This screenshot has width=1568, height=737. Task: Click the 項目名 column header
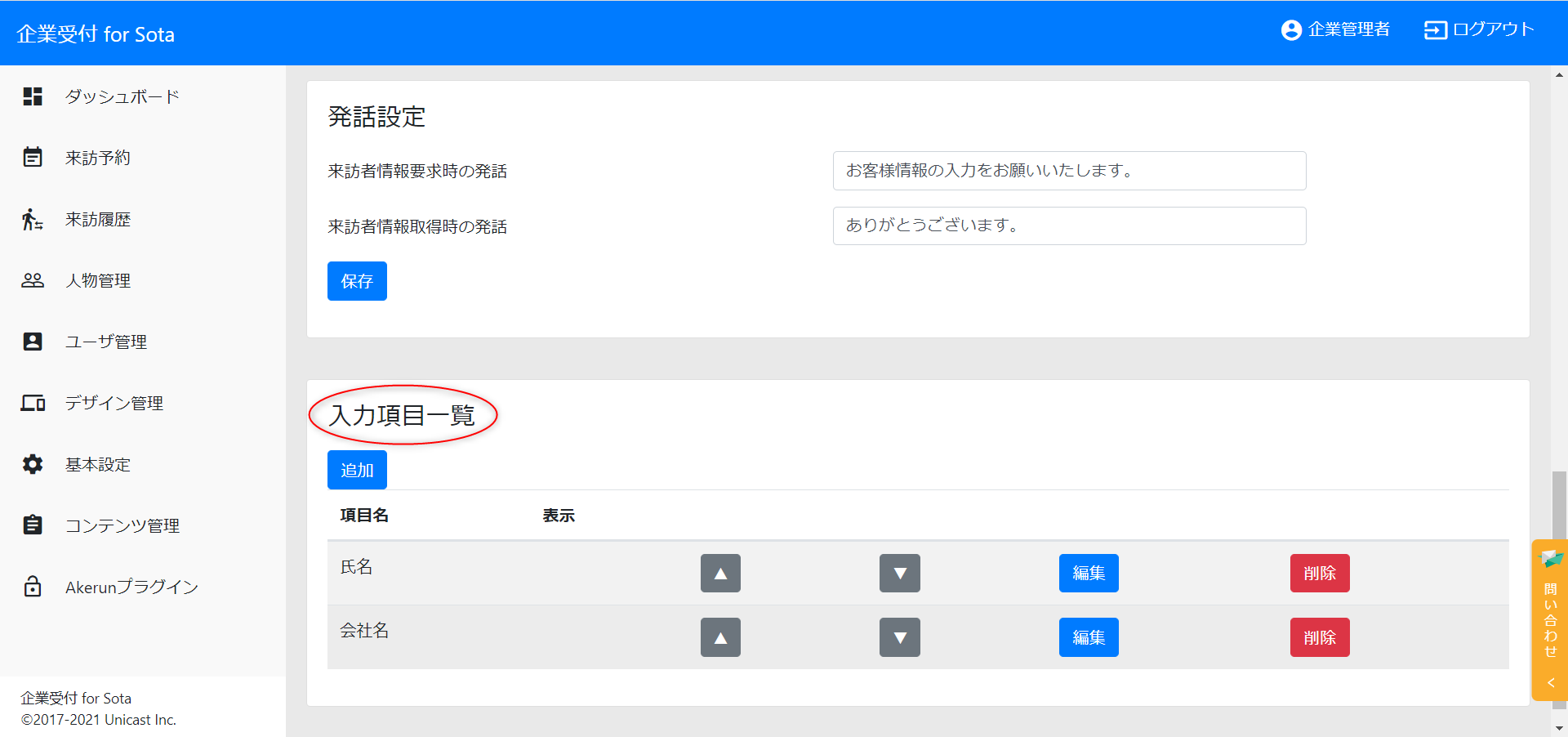tap(364, 516)
